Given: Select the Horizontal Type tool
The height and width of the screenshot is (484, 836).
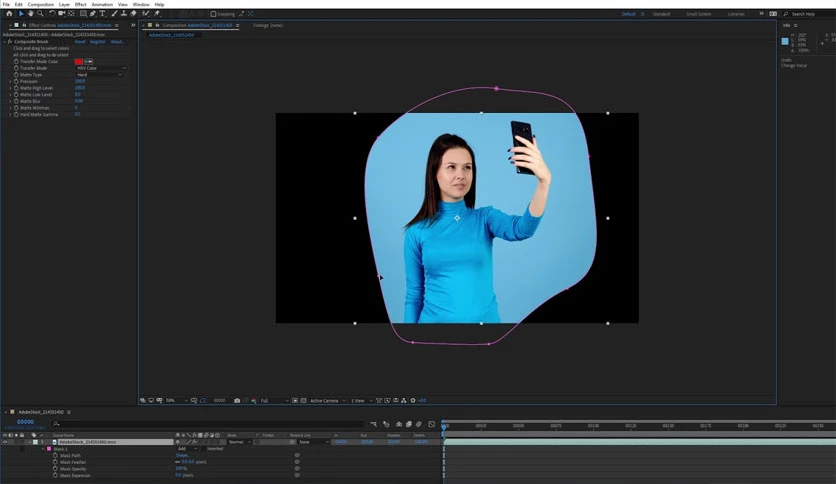Looking at the screenshot, I should [x=102, y=13].
